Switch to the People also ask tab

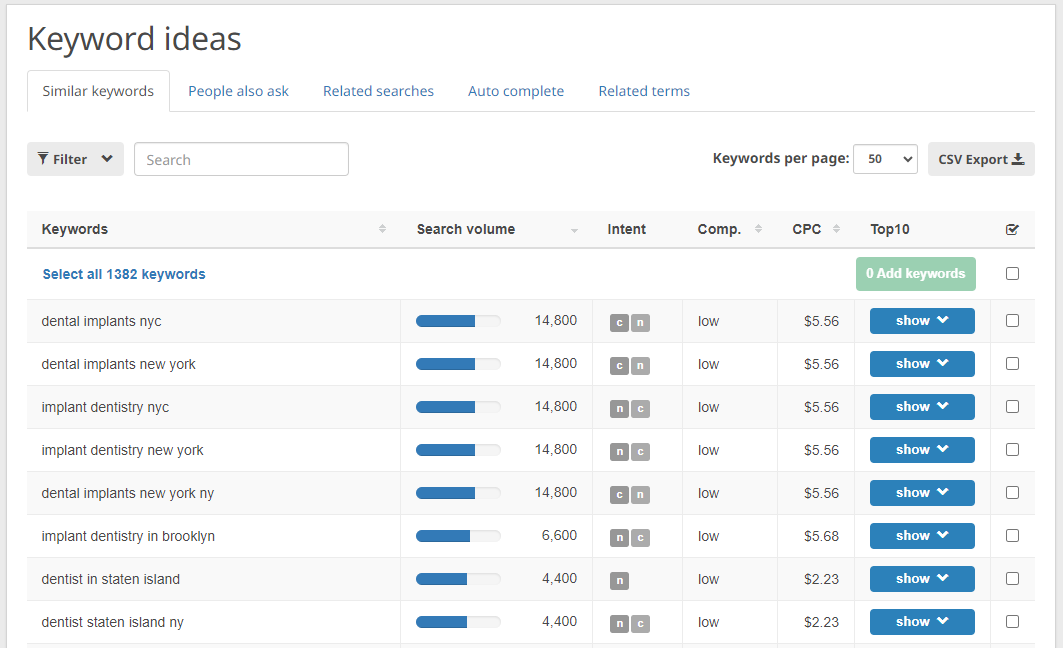click(238, 90)
